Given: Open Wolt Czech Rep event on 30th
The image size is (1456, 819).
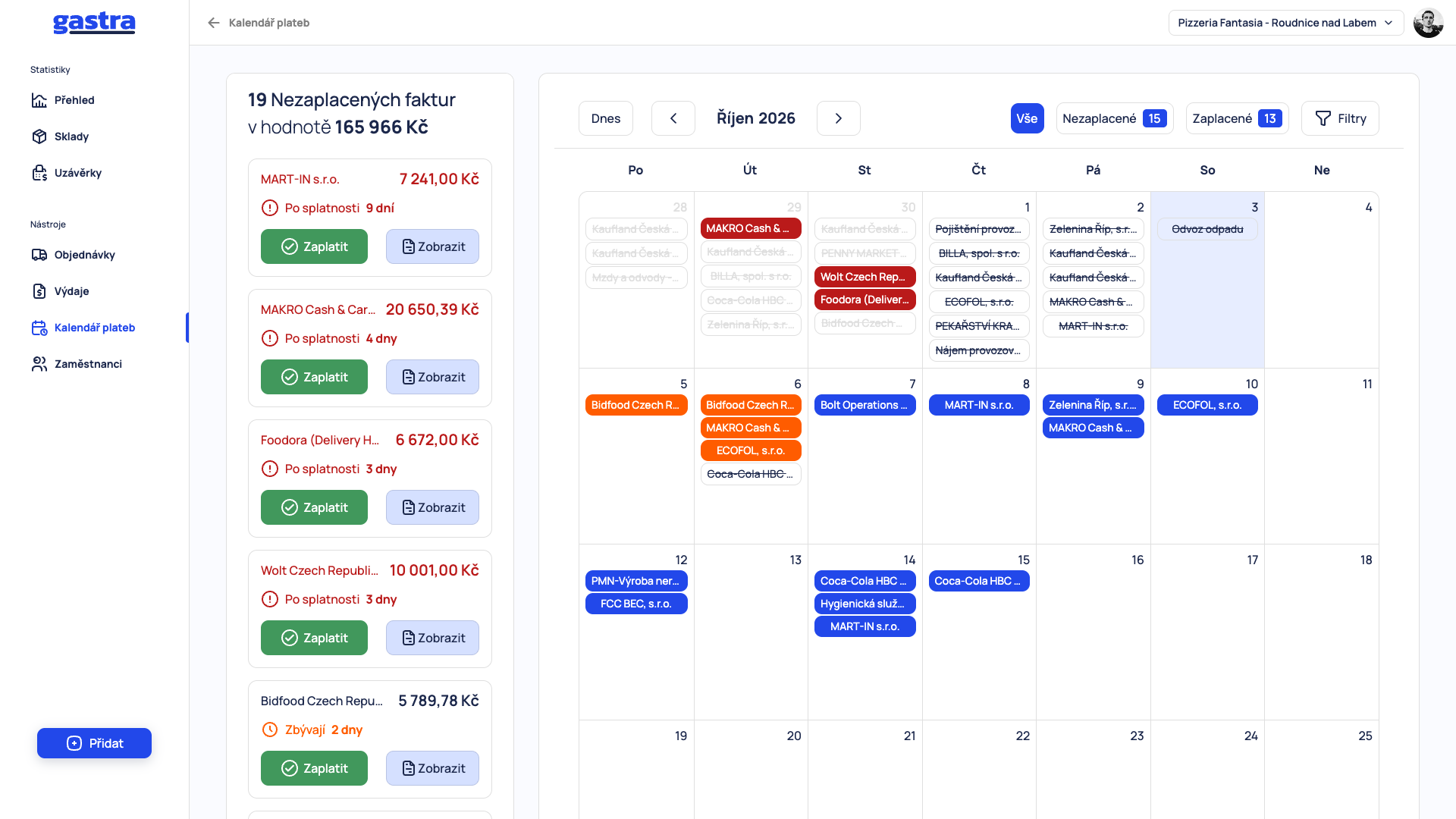Looking at the screenshot, I should click(x=865, y=277).
